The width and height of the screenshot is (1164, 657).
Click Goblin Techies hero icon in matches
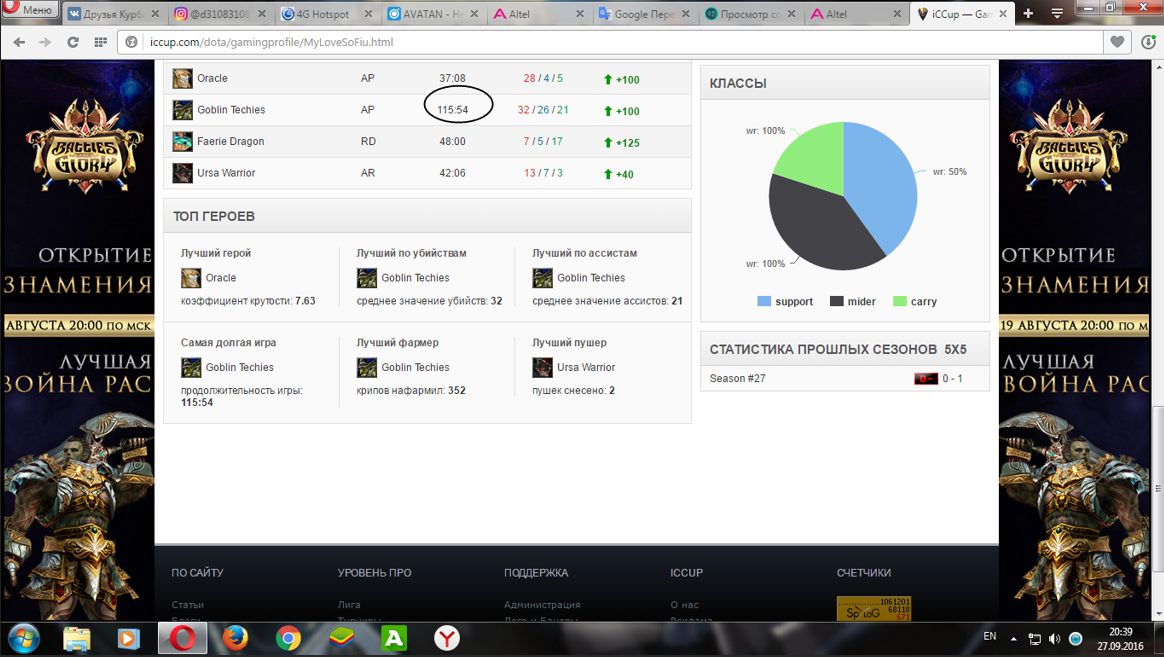click(183, 110)
